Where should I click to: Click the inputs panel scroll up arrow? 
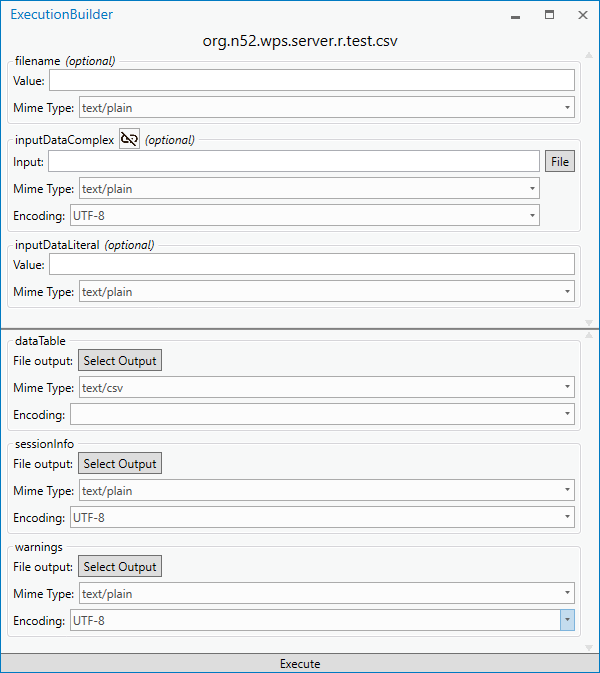589,55
